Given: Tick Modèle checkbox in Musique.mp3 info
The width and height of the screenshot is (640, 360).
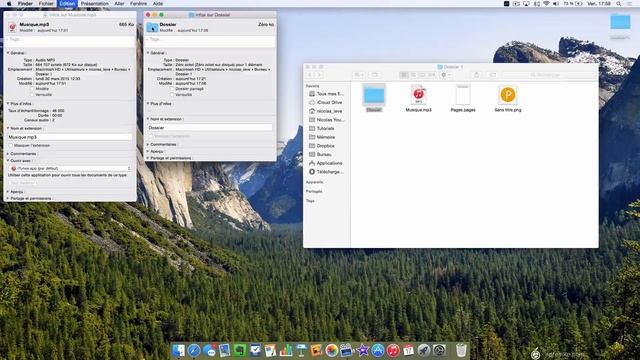Looking at the screenshot, I should 32,89.
